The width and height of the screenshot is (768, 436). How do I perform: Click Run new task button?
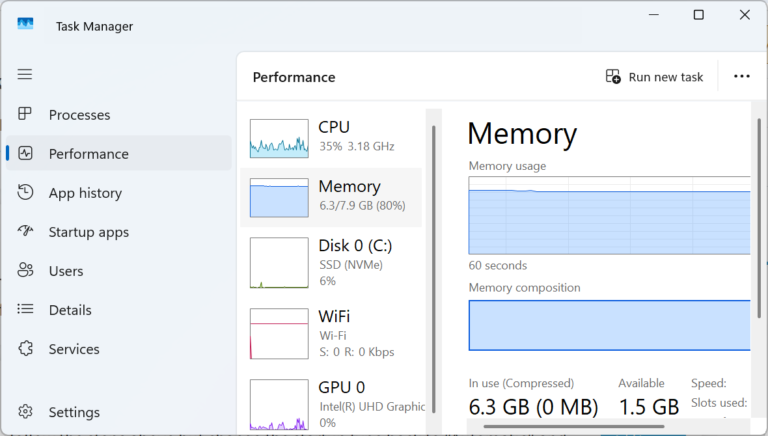[654, 77]
